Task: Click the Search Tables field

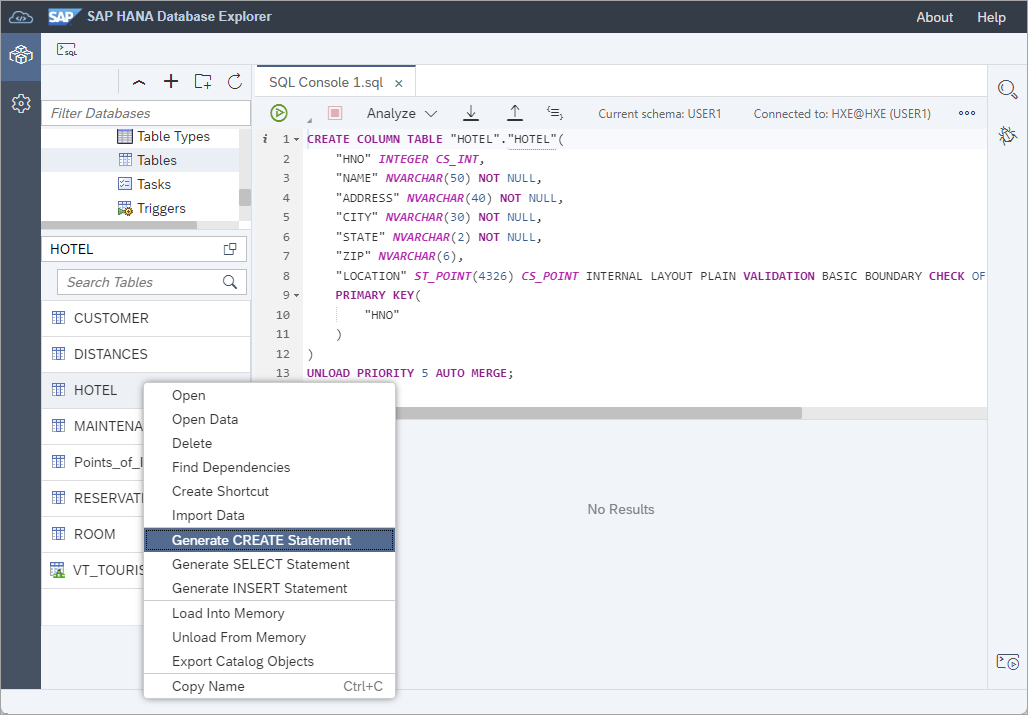Action: [x=152, y=282]
